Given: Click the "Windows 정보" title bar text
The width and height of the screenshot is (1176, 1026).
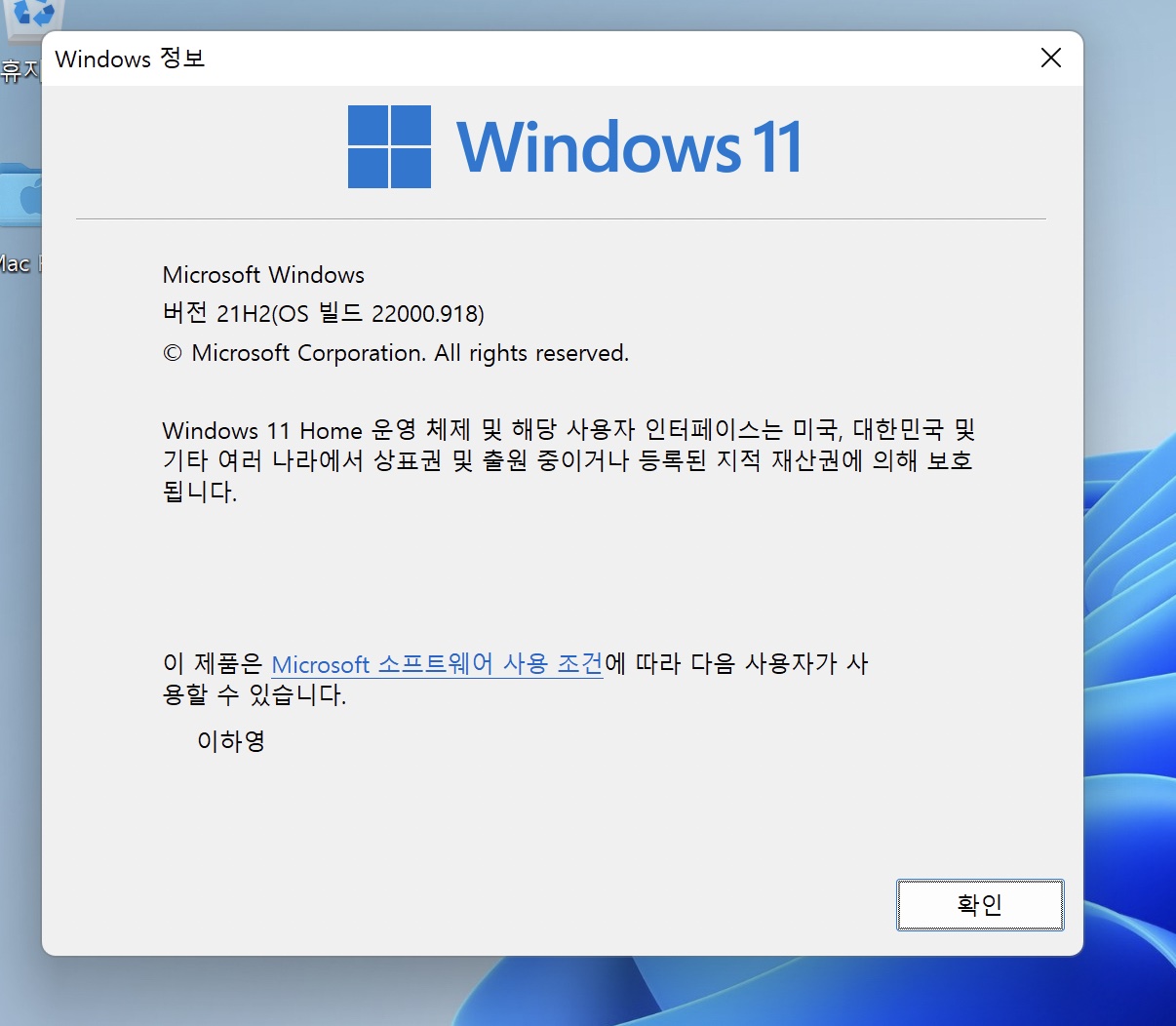Looking at the screenshot, I should tap(130, 59).
